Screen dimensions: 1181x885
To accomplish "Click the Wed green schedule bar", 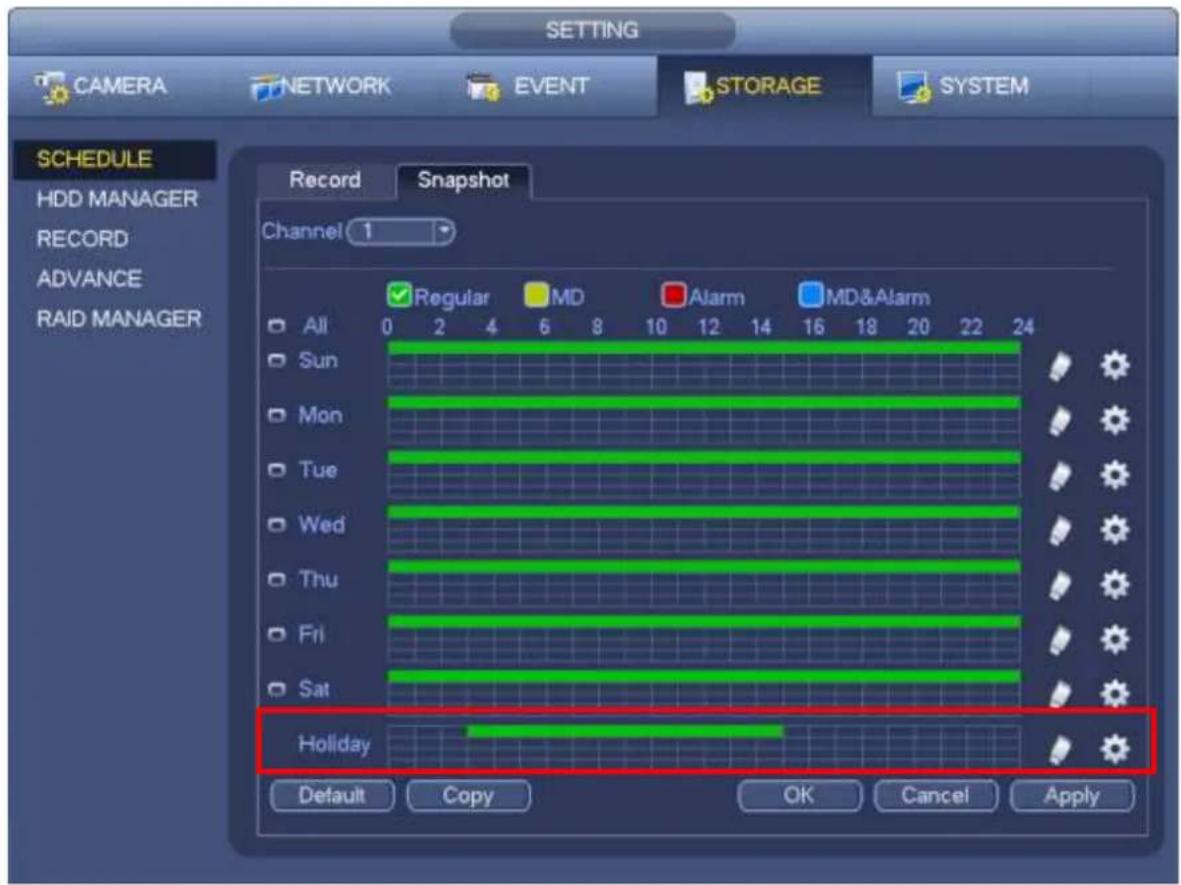I will [704, 512].
